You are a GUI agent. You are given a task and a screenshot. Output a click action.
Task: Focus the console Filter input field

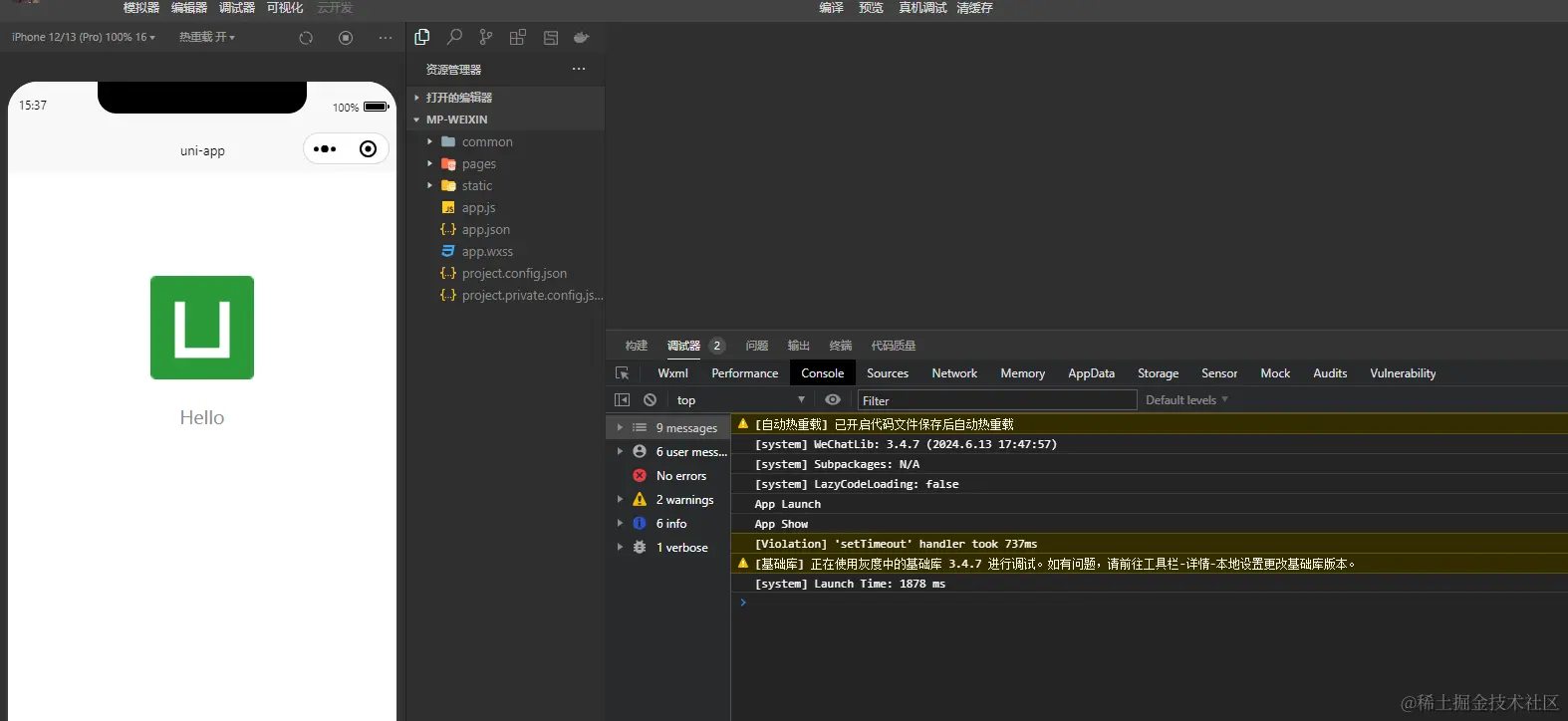[x=997, y=400]
